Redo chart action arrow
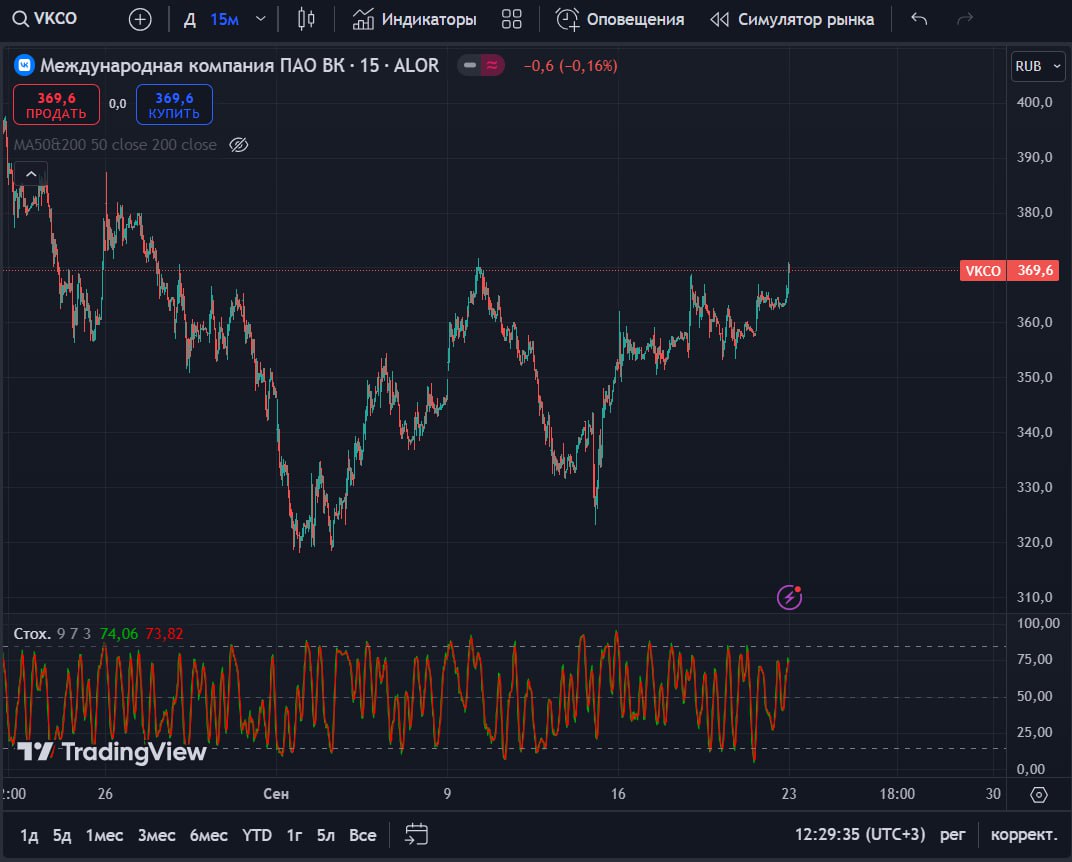The height and width of the screenshot is (862, 1072). tap(965, 19)
